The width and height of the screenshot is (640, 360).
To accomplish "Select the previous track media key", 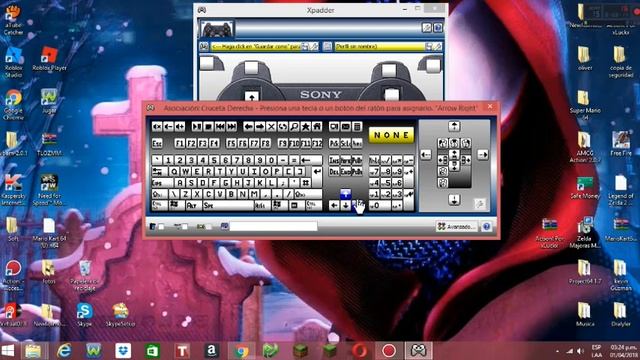I will click(220, 127).
